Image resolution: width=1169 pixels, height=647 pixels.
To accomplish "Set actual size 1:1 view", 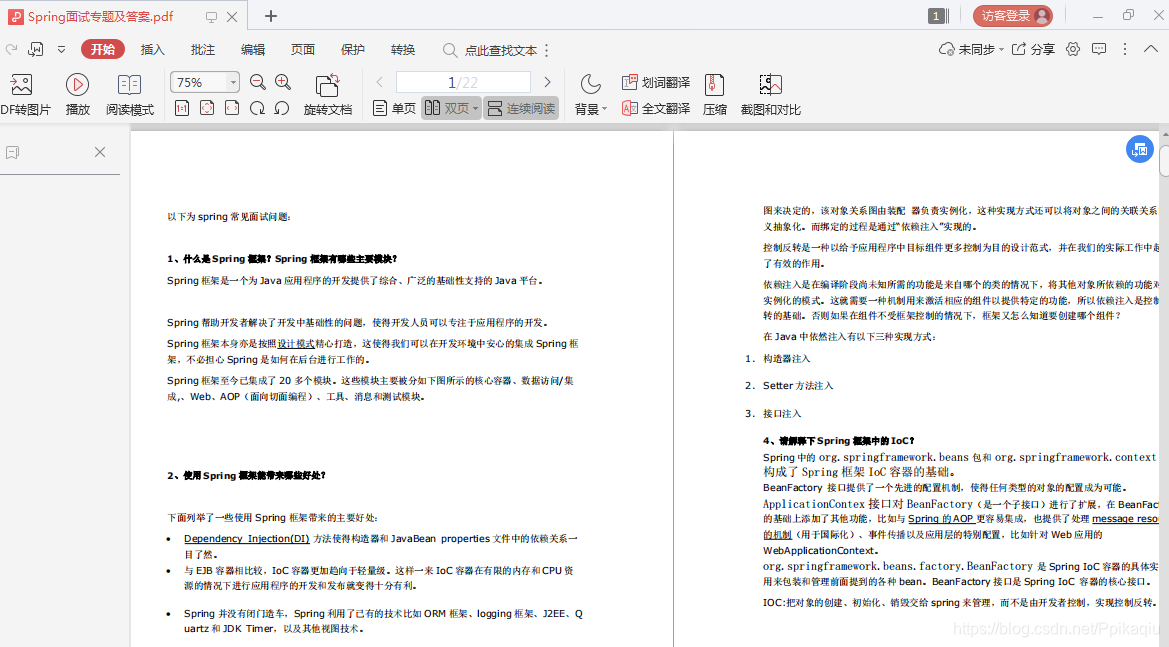I will pyautogui.click(x=182, y=109).
